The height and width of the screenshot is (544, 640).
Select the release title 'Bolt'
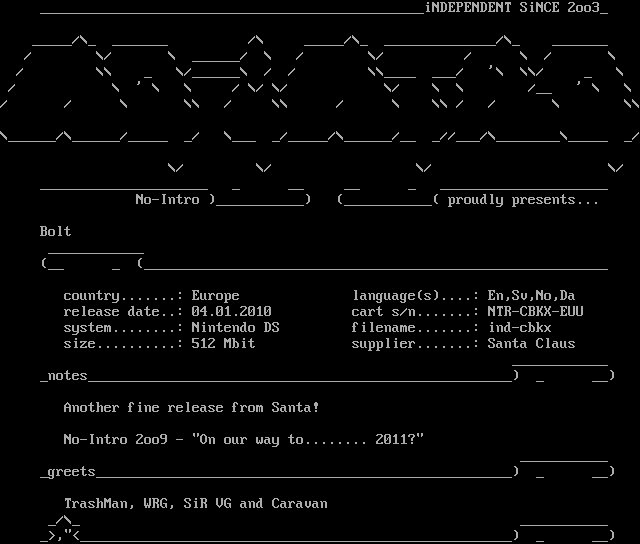click(x=56, y=231)
